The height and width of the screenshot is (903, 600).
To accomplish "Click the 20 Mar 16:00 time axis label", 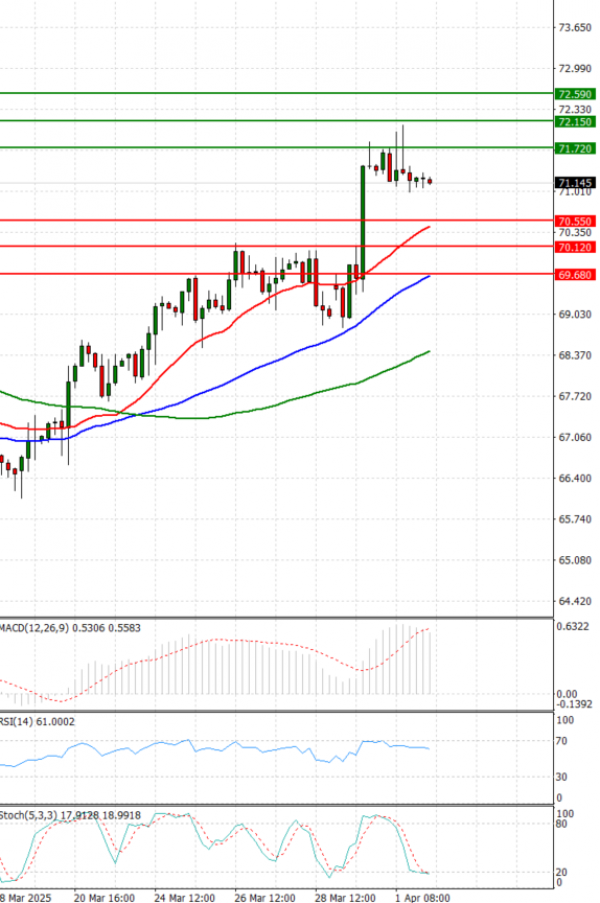I will click(x=104, y=898).
